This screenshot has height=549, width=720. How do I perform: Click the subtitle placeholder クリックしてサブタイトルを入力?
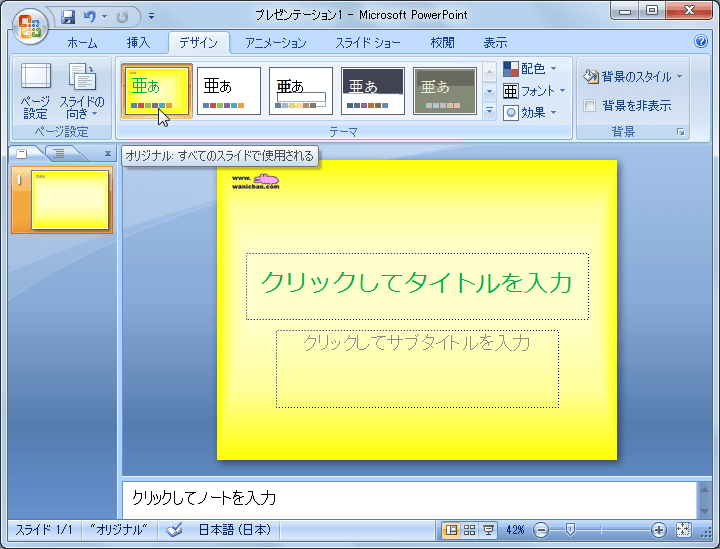point(417,369)
